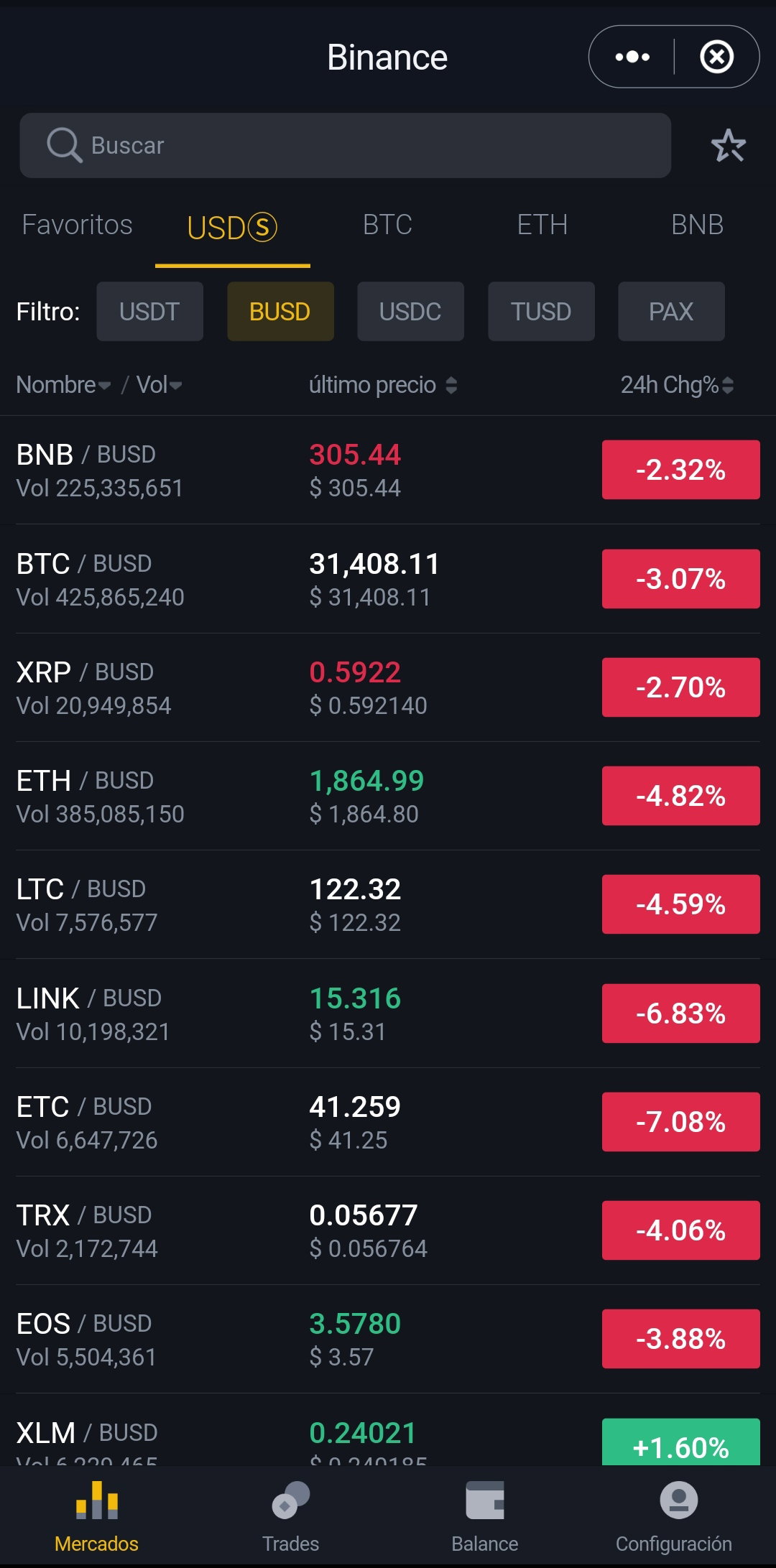
Task: Focus the Buscar search field
Action: [x=345, y=145]
